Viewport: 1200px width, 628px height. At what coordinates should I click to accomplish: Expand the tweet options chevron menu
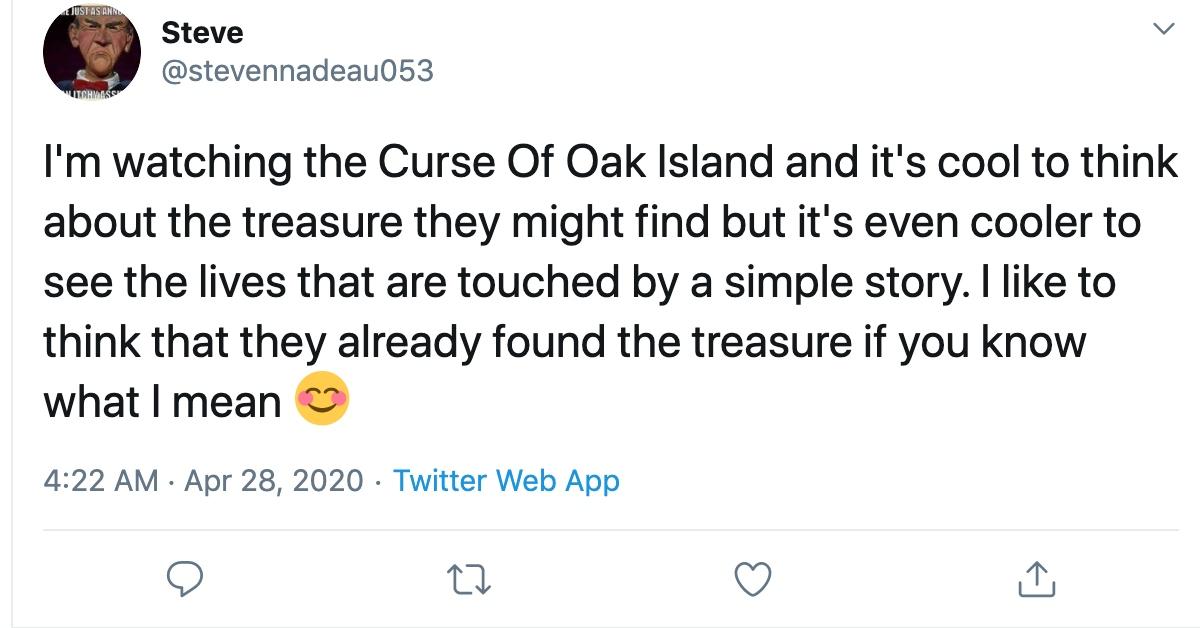click(1162, 30)
